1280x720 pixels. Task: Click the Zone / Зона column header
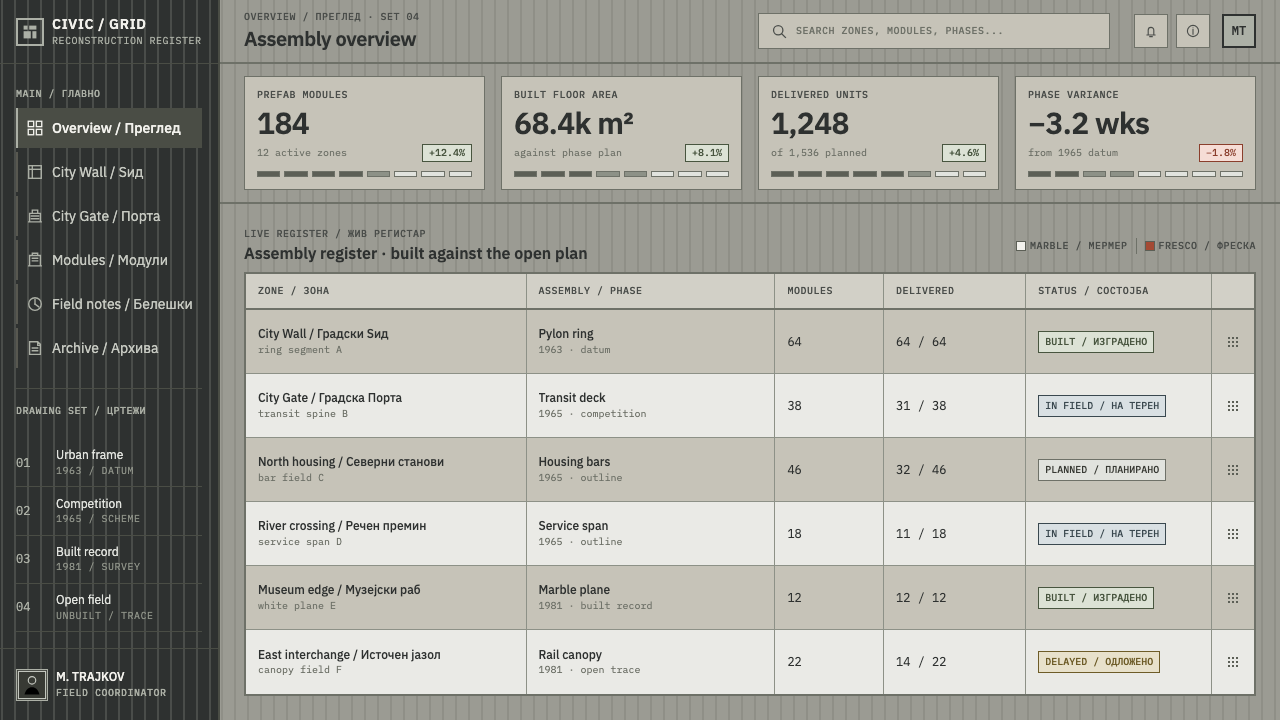386,291
